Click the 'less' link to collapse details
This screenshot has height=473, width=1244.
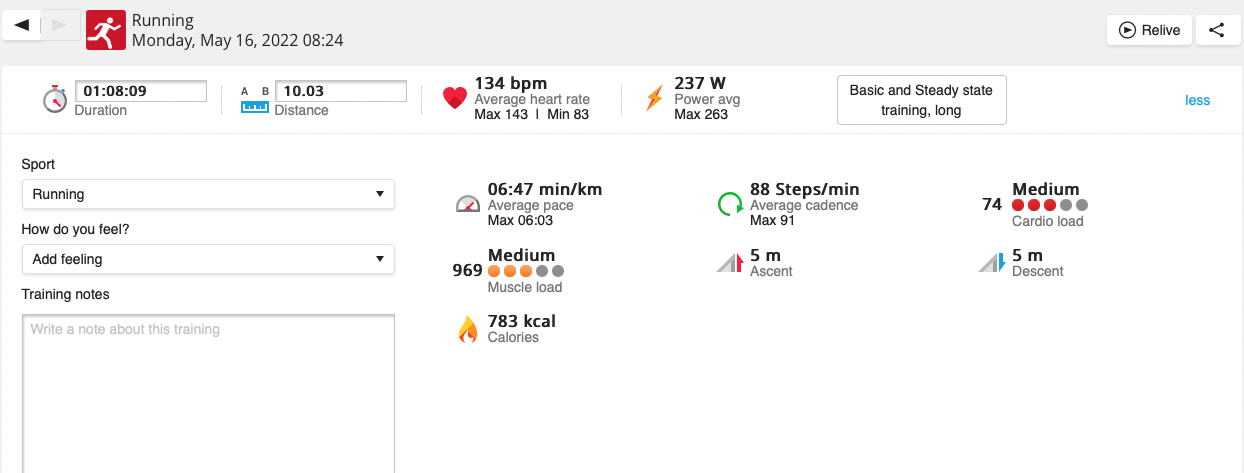point(1197,100)
